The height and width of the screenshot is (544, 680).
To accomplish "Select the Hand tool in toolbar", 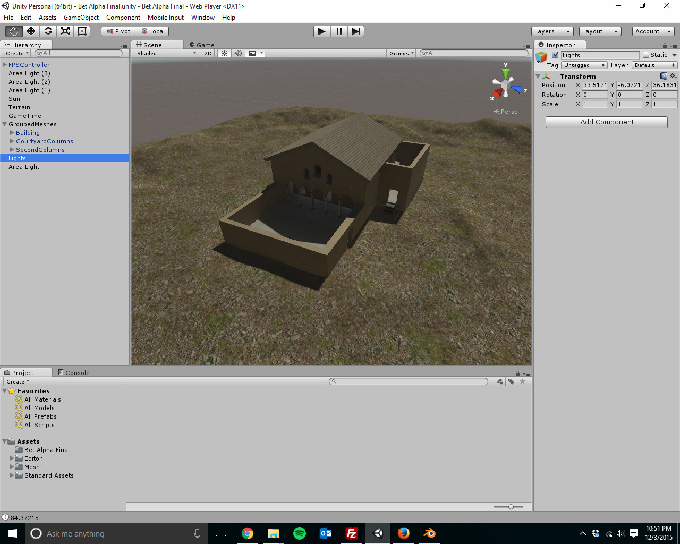I will 13,31.
